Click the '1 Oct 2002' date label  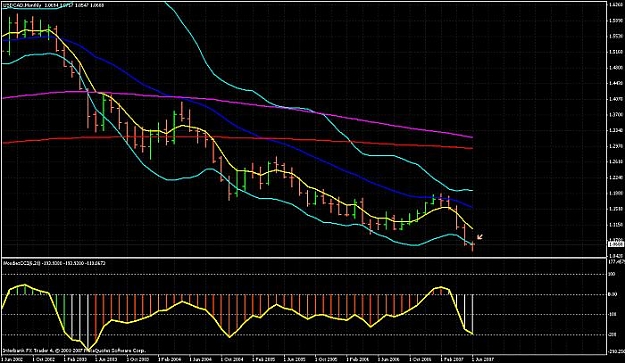[x=43, y=359]
